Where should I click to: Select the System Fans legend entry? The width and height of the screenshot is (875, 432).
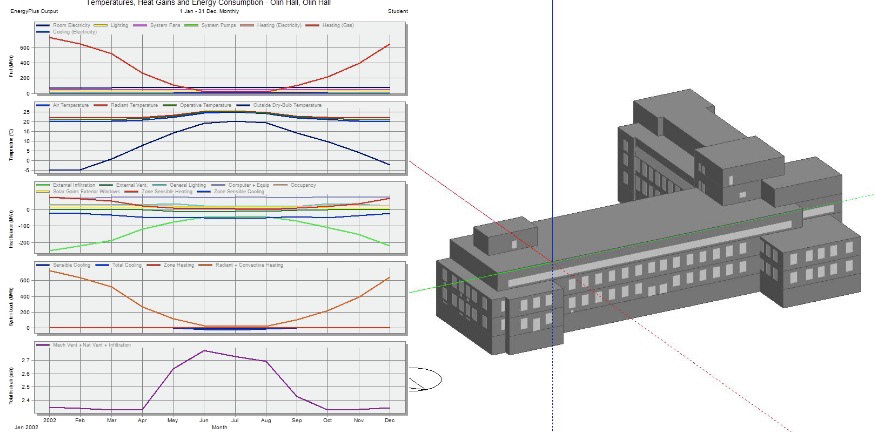pos(156,25)
